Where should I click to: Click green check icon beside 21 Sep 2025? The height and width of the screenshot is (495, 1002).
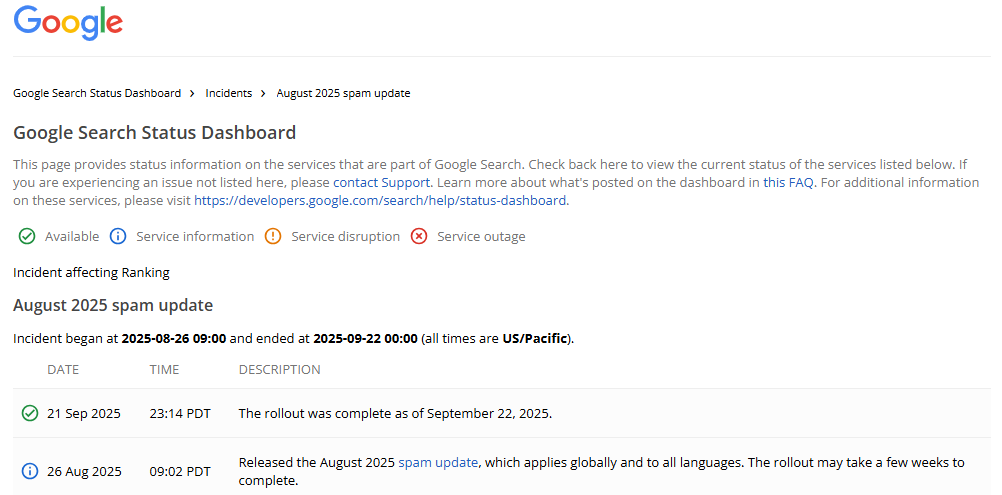[30, 413]
